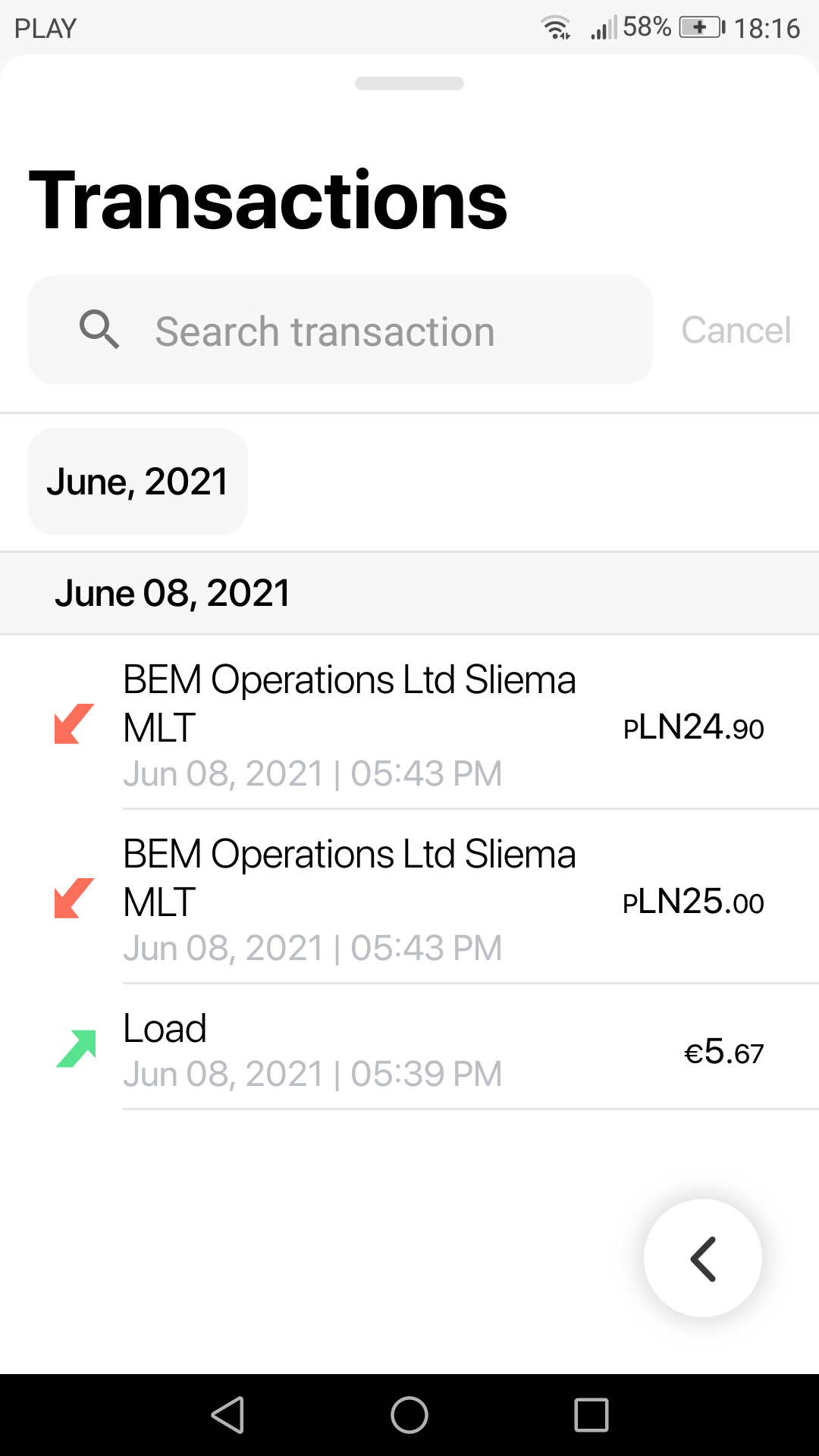Tap the battery status icon

click(x=701, y=28)
